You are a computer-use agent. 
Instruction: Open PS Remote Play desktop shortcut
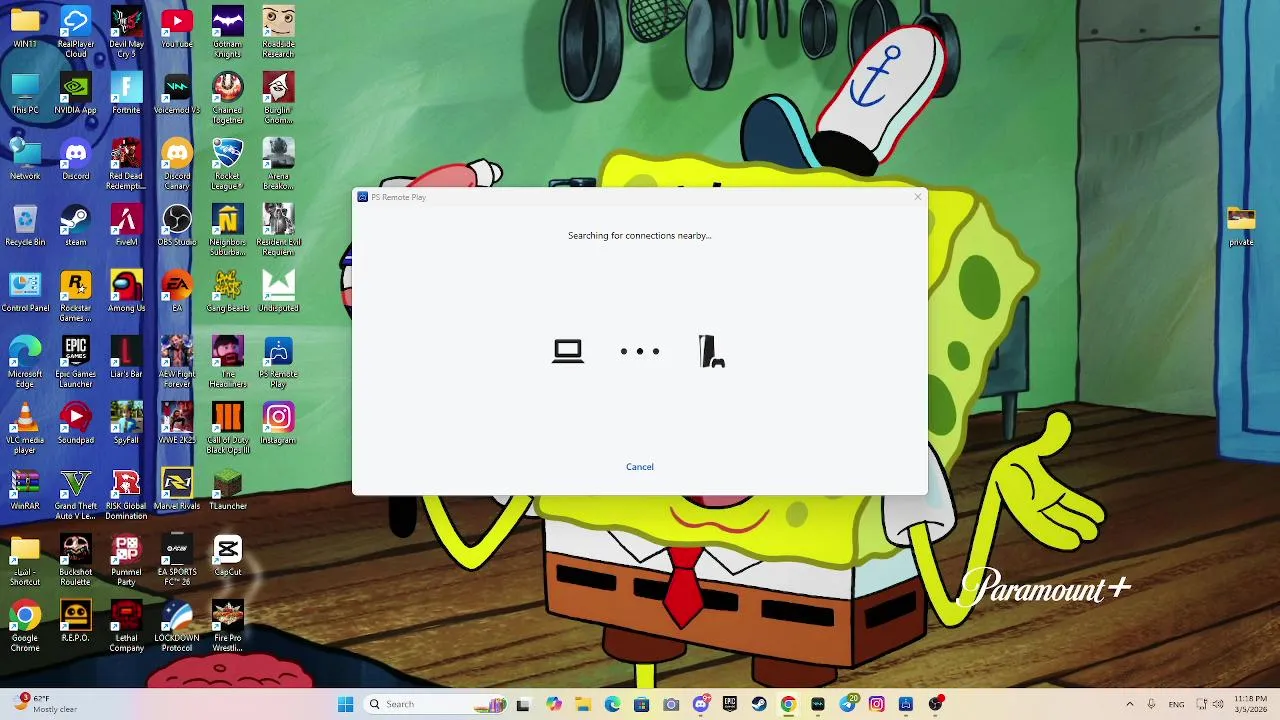278,362
